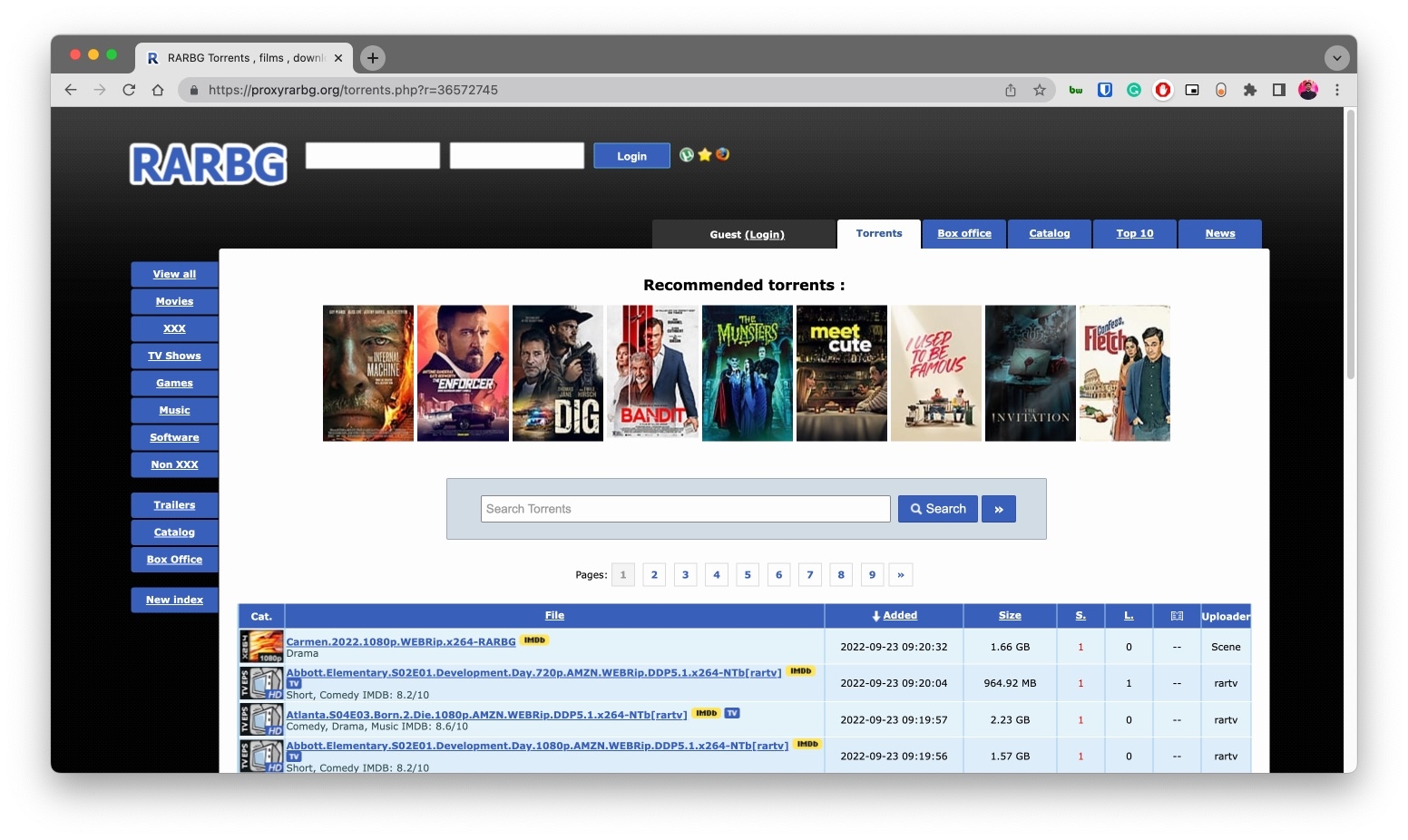The width and height of the screenshot is (1408, 840).
Task: Select TV Shows category in sidebar
Action: pyautogui.click(x=174, y=356)
